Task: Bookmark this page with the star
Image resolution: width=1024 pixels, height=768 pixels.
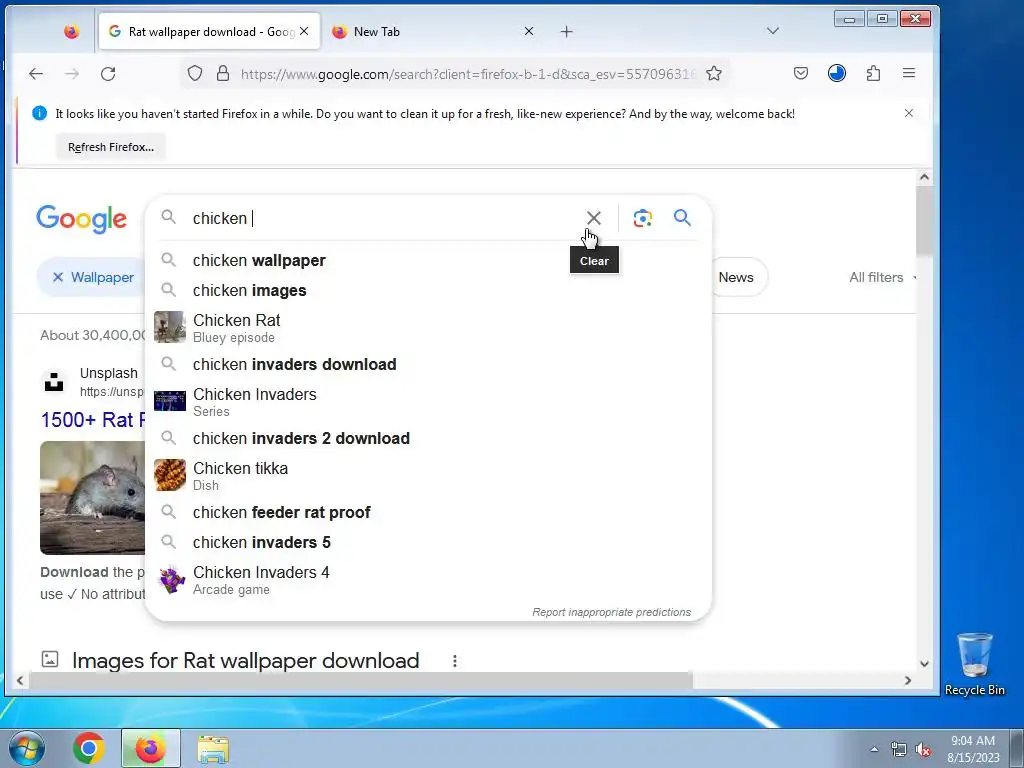Action: click(714, 73)
